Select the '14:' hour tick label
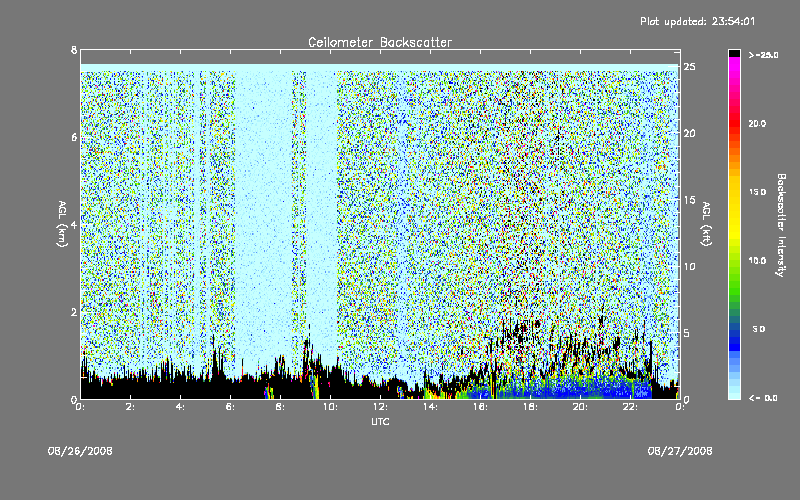The width and height of the screenshot is (800, 500). [x=430, y=407]
